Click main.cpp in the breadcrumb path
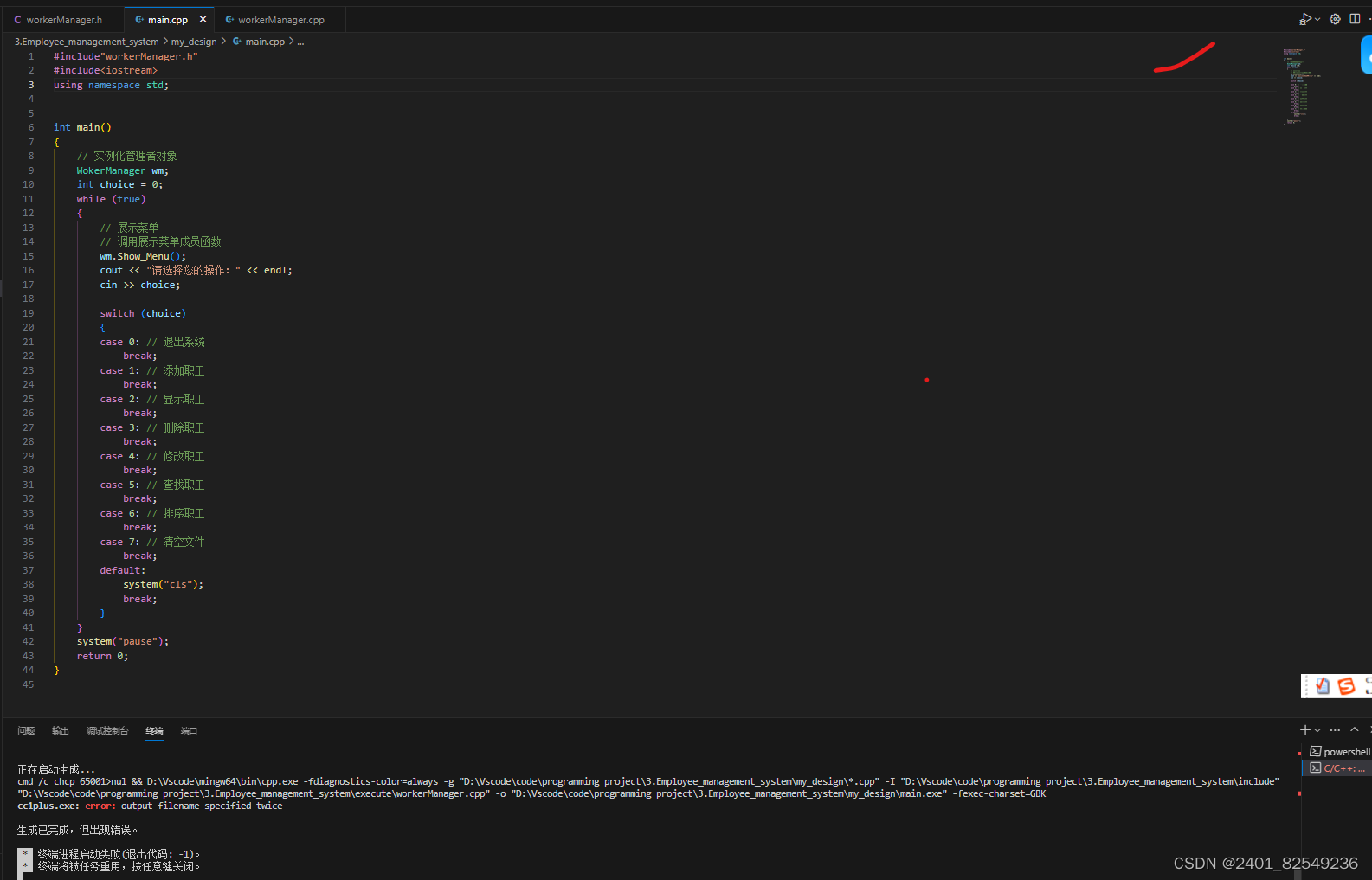 265,42
